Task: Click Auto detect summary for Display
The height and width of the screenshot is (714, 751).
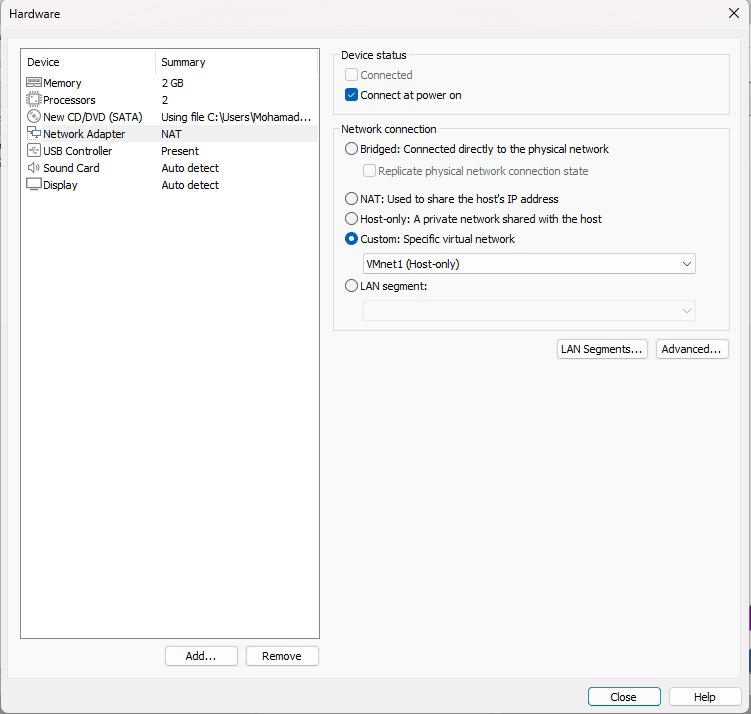Action: pyautogui.click(x=190, y=185)
